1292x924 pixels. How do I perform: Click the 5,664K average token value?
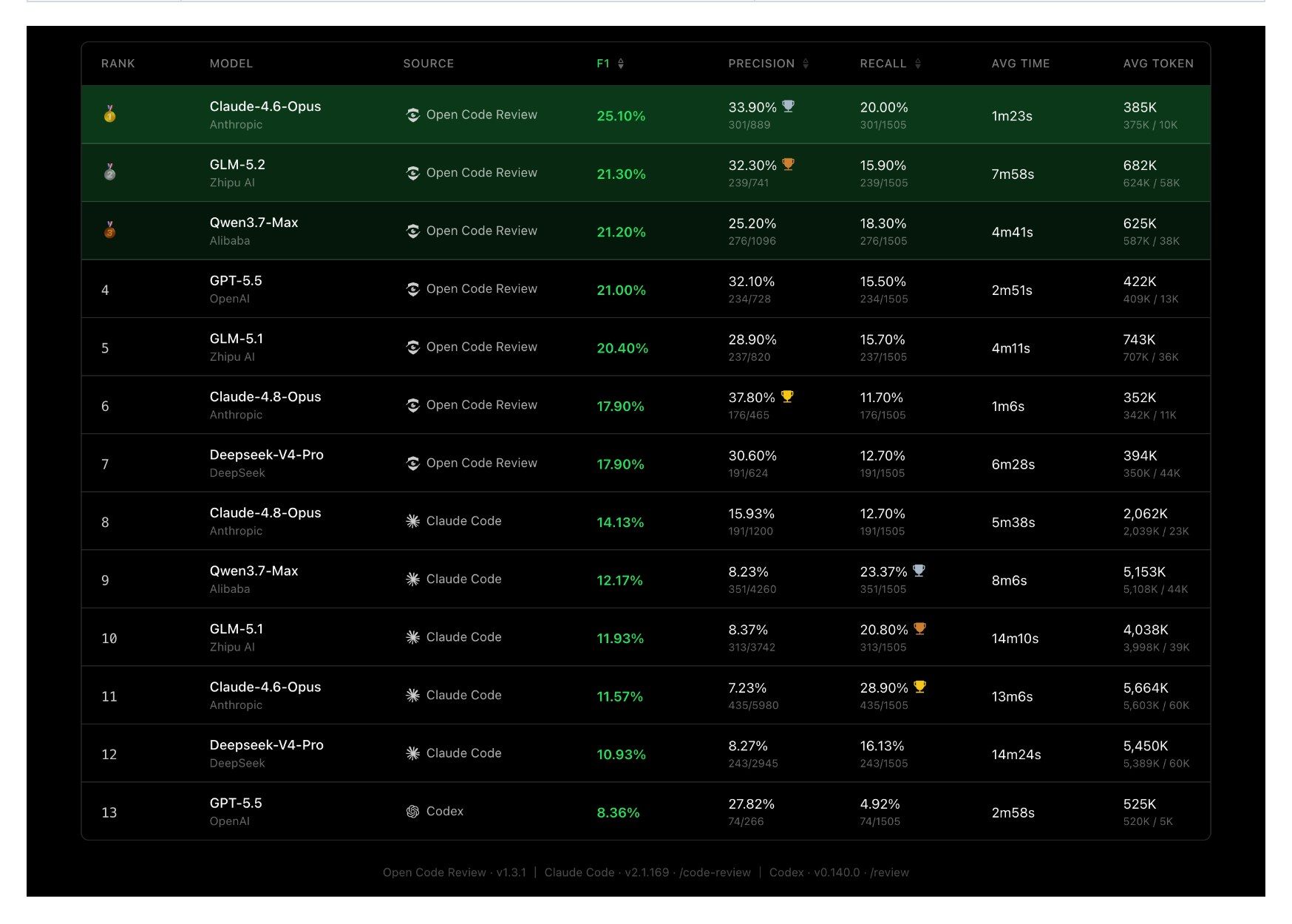[1146, 688]
